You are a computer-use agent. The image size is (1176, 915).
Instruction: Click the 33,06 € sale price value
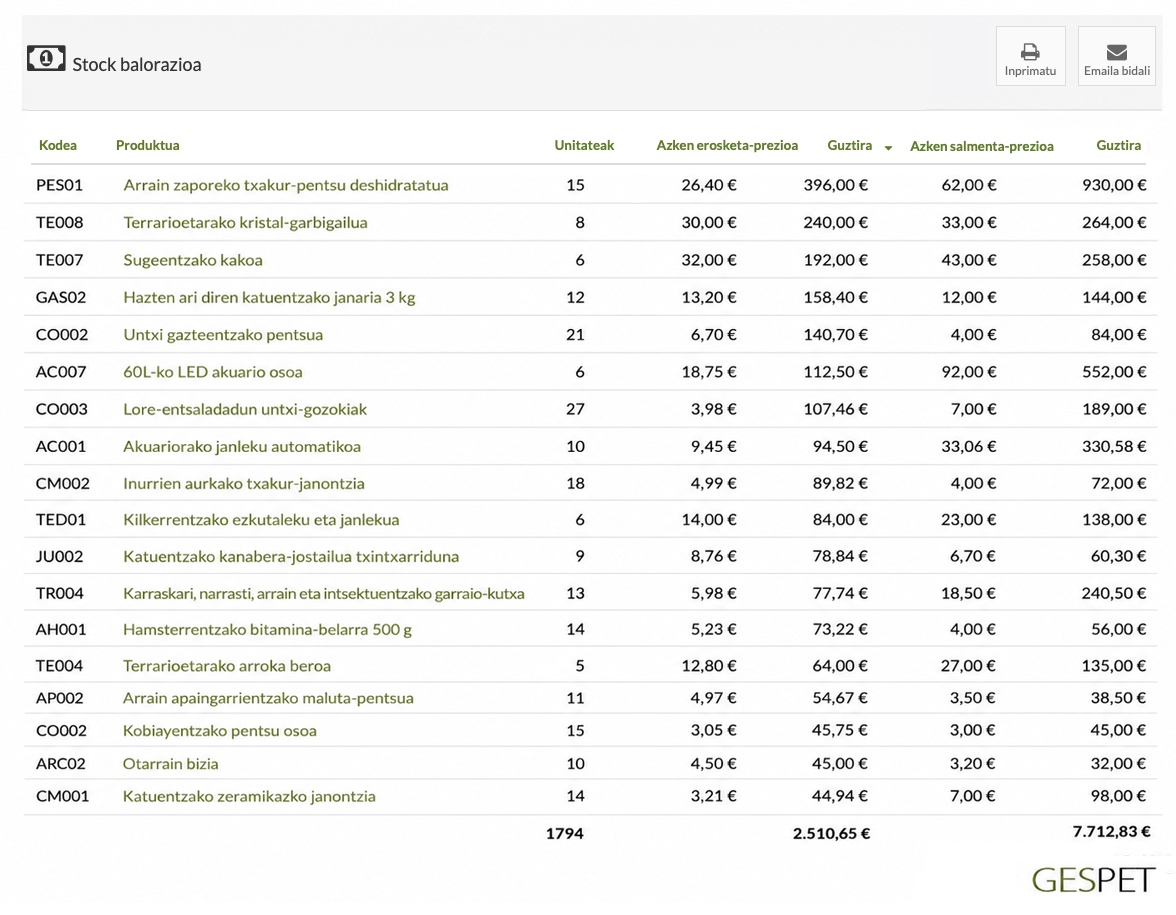(x=969, y=447)
